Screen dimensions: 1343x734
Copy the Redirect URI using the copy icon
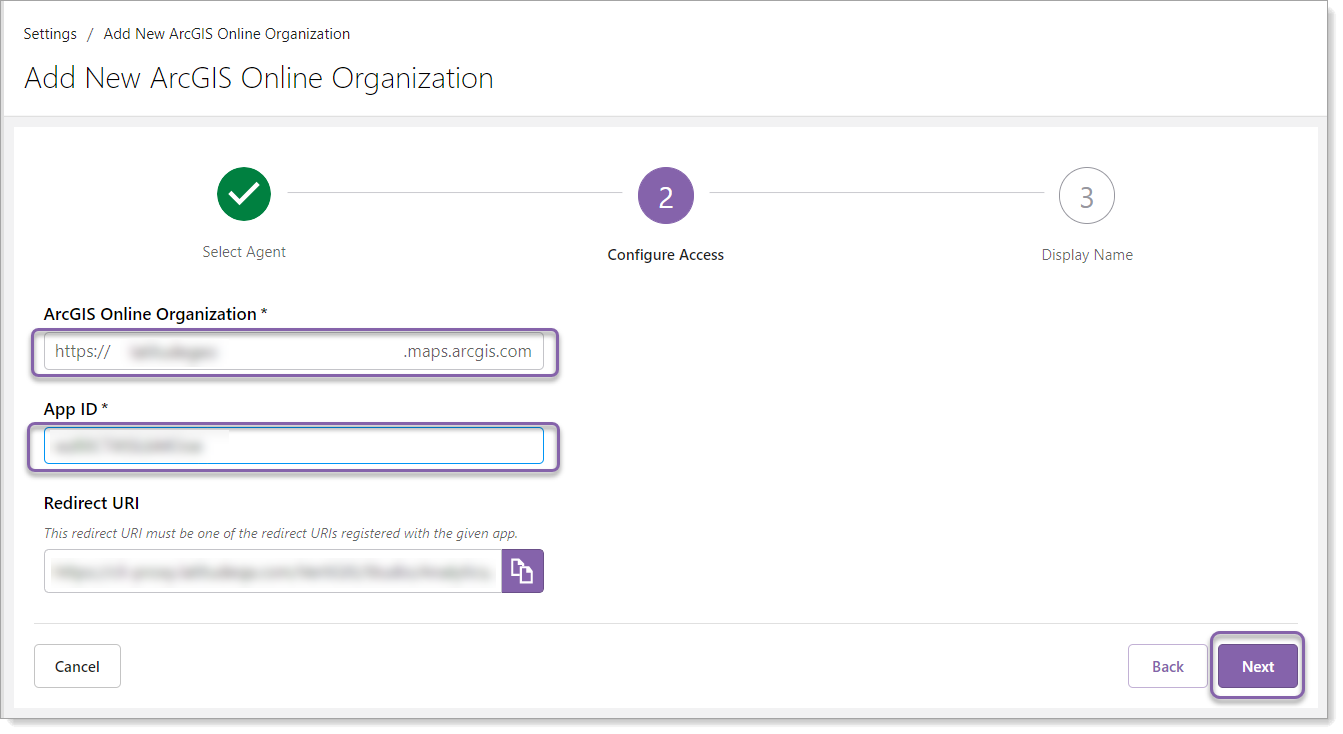pos(522,570)
